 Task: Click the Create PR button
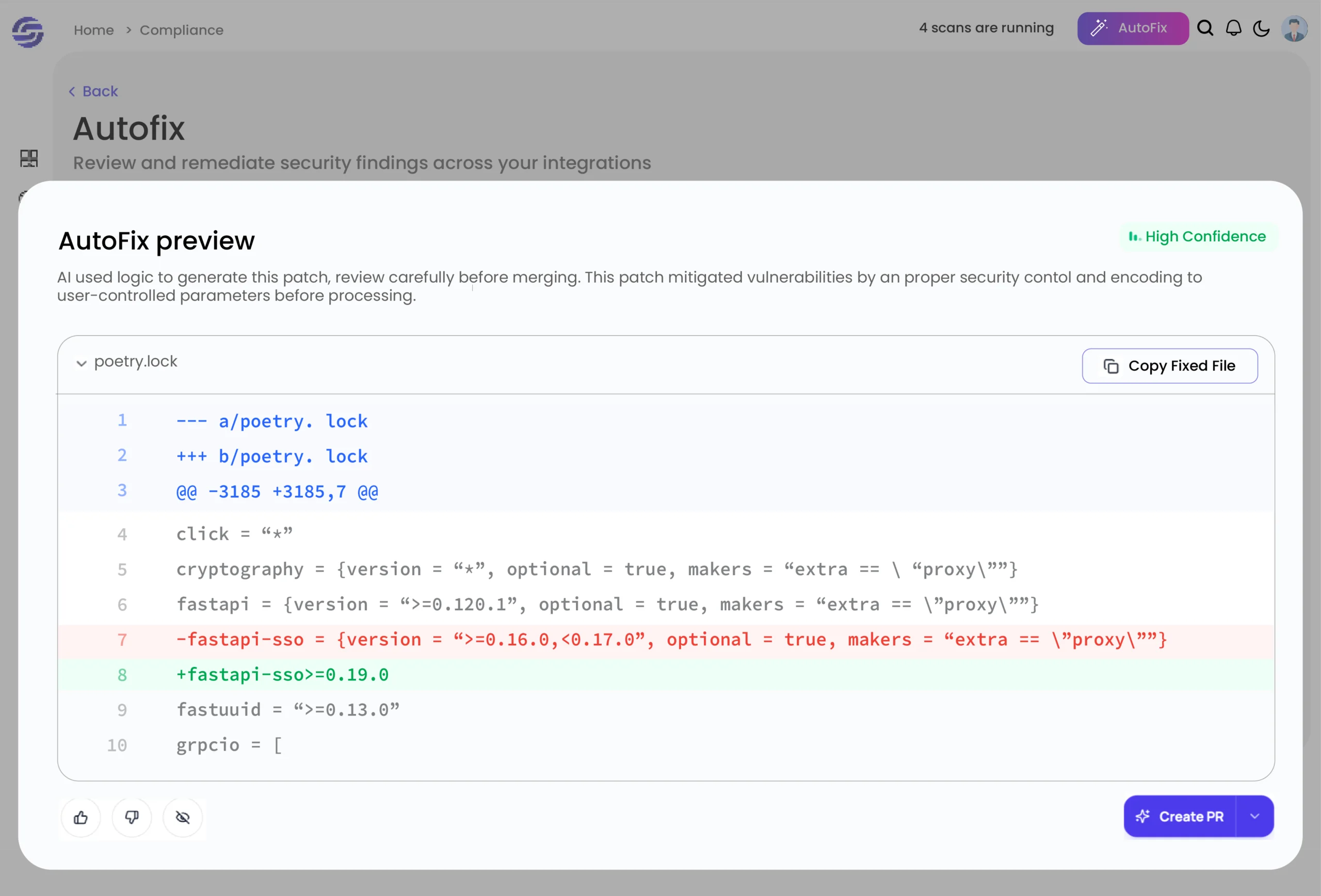[x=1180, y=817]
